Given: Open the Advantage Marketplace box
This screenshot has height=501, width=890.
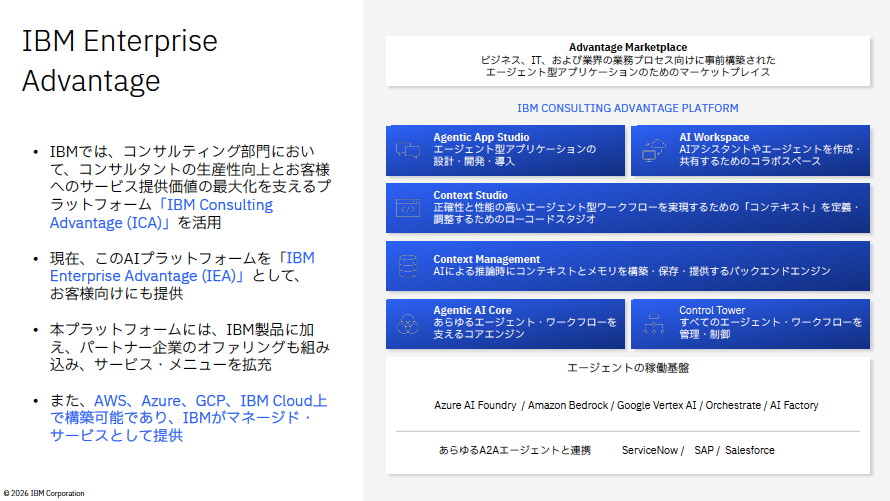Looking at the screenshot, I should 628,61.
